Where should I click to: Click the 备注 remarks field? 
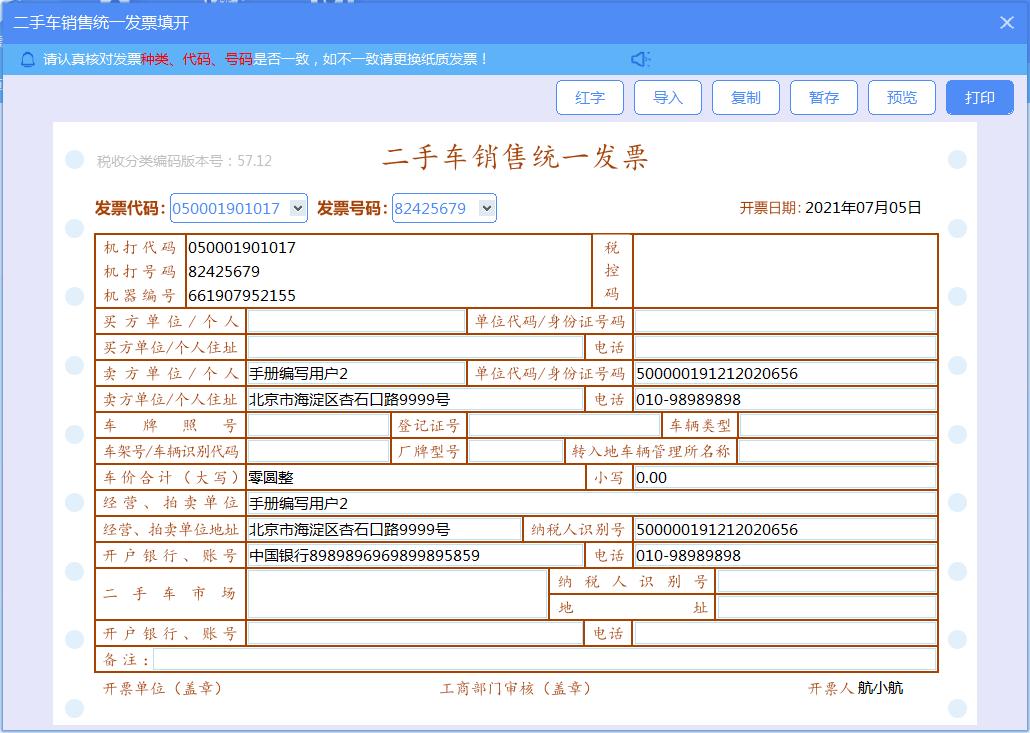[500, 658]
